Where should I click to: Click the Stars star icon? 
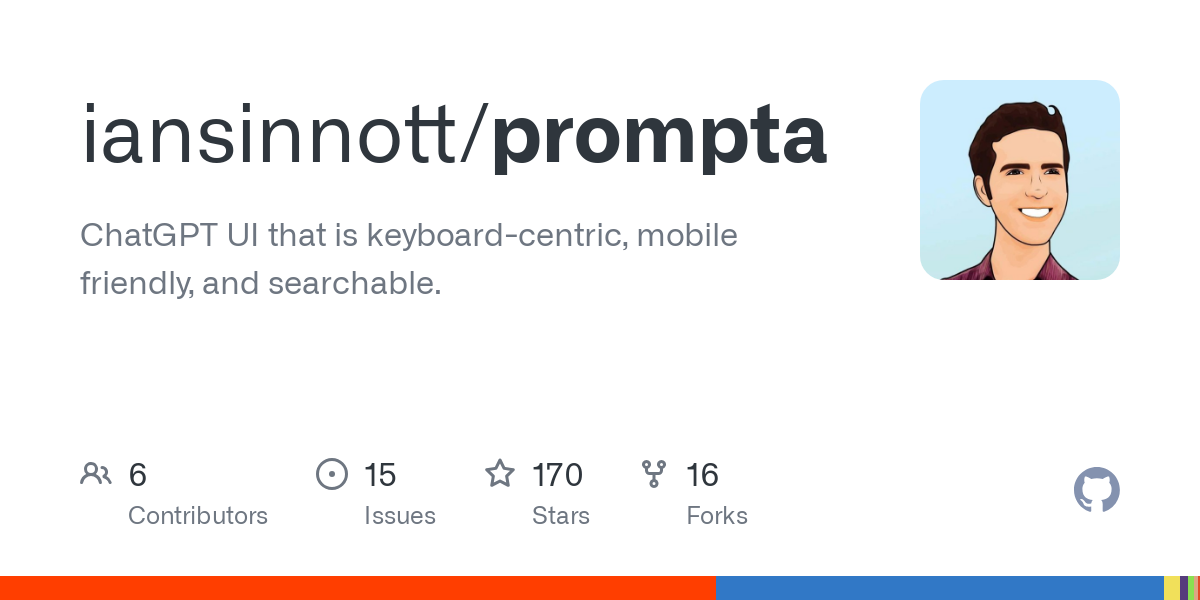500,474
